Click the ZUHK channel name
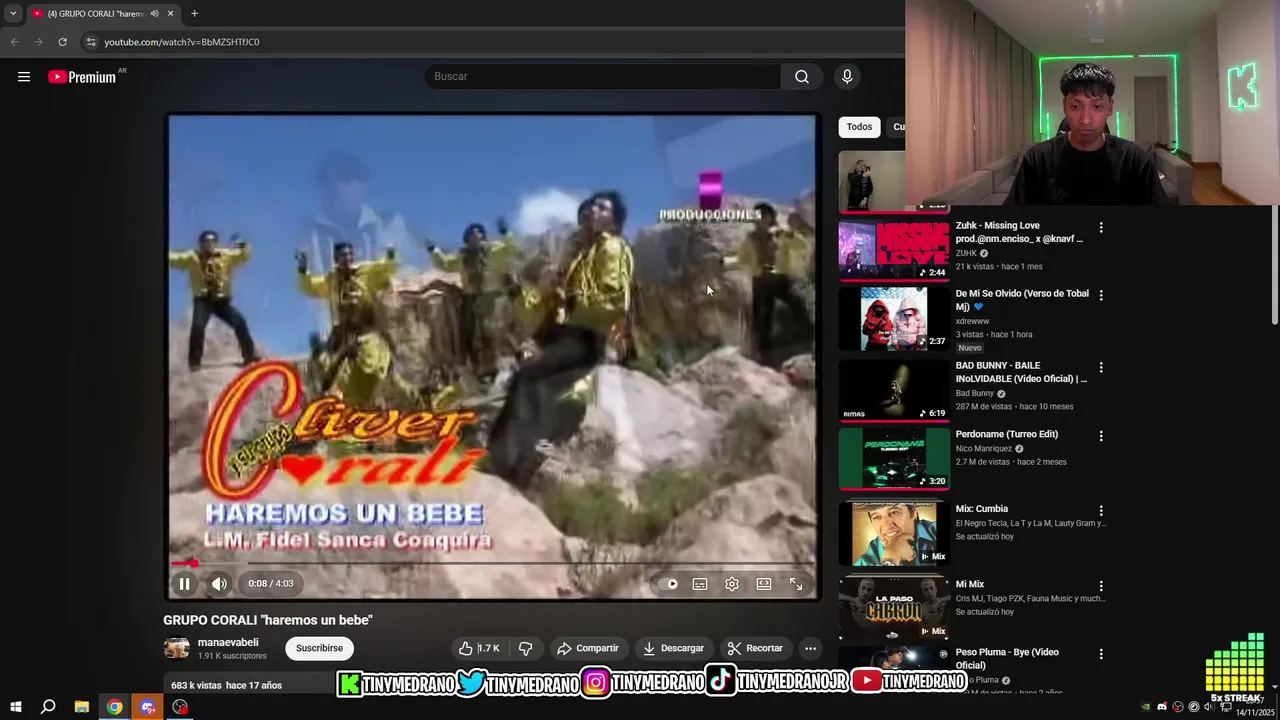The width and height of the screenshot is (1280, 720). (965, 254)
